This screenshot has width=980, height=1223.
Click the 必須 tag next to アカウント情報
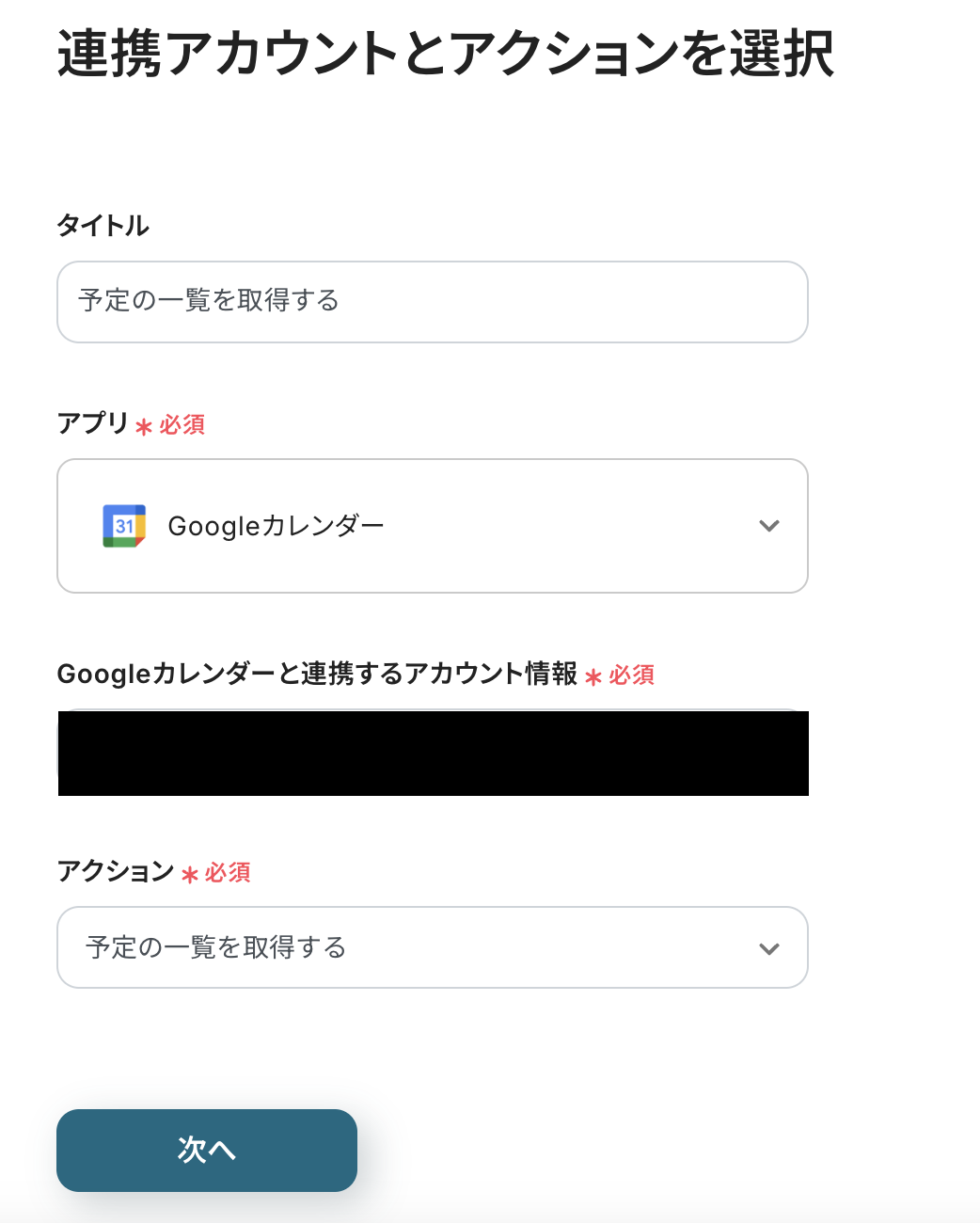tap(632, 675)
